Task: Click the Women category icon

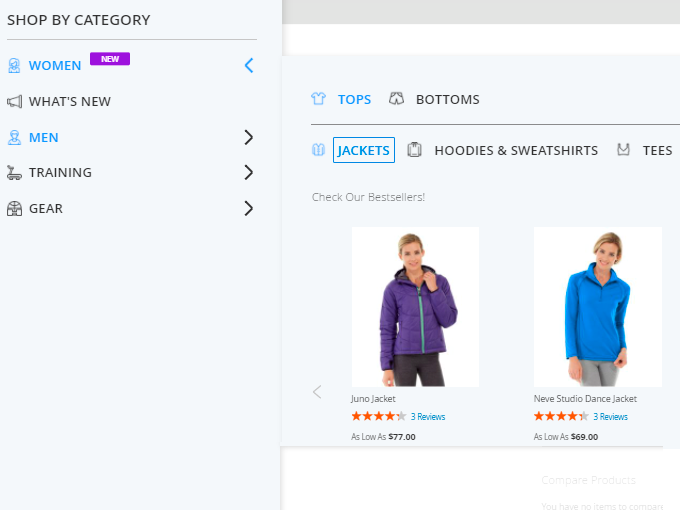Action: coord(14,66)
